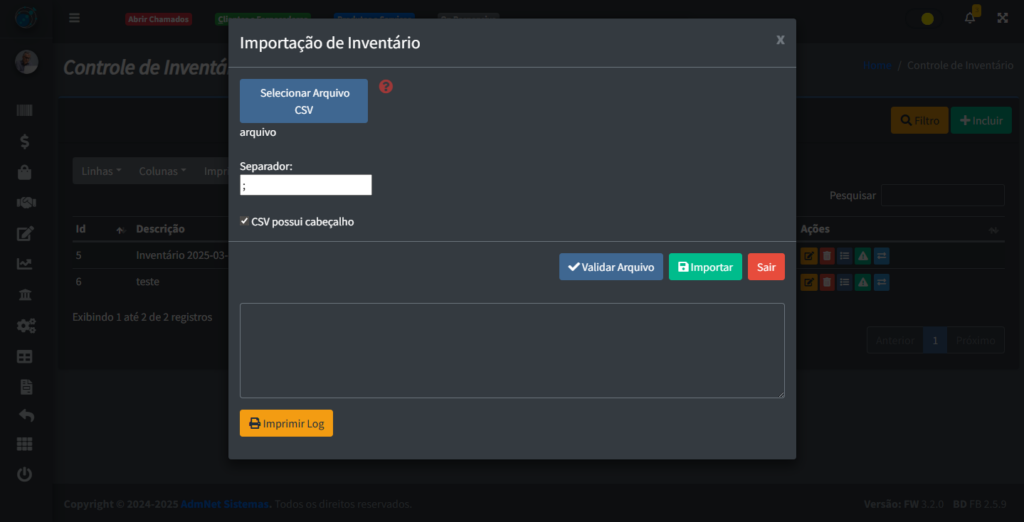This screenshot has height=522, width=1024.
Task: Click into the Separador input field
Action: point(306,185)
